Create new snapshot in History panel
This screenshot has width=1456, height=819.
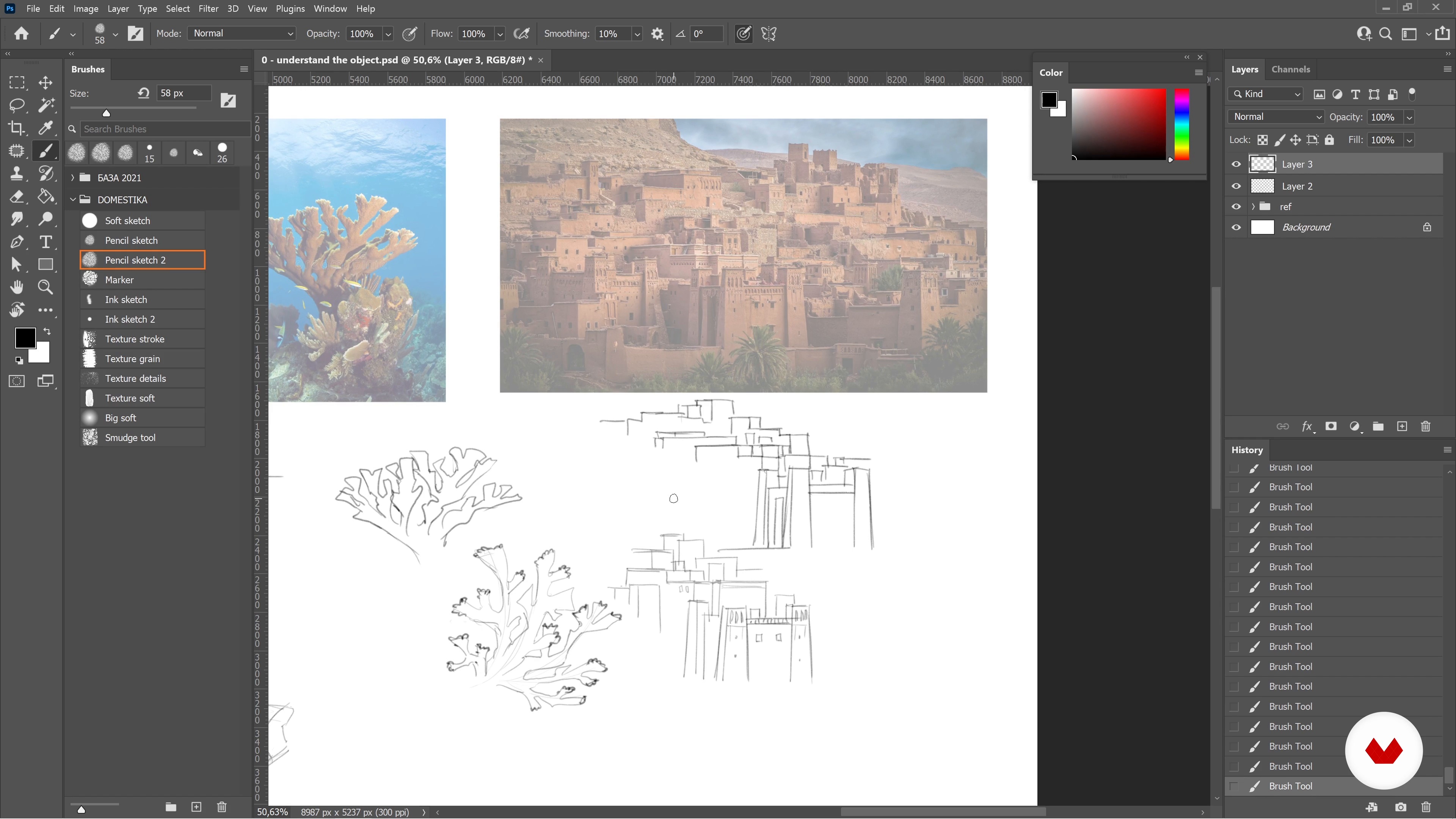tap(1401, 807)
